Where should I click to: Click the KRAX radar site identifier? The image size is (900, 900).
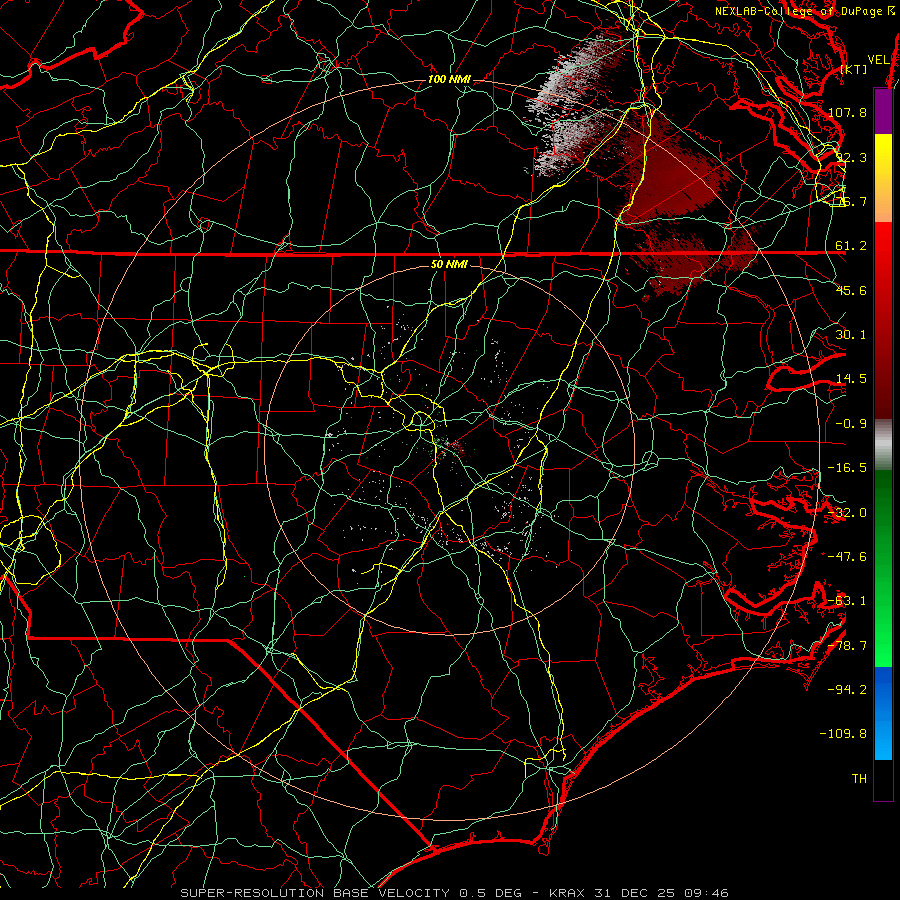click(567, 893)
